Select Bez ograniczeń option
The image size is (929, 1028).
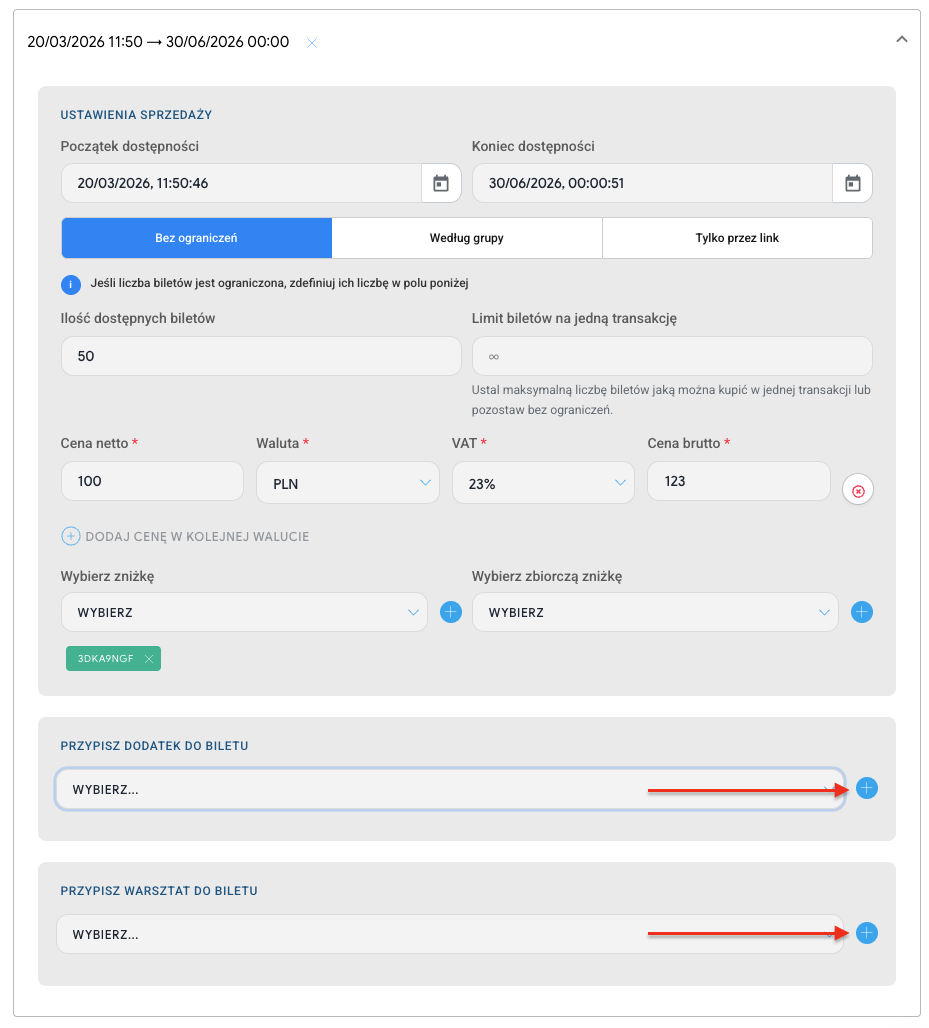(x=196, y=238)
